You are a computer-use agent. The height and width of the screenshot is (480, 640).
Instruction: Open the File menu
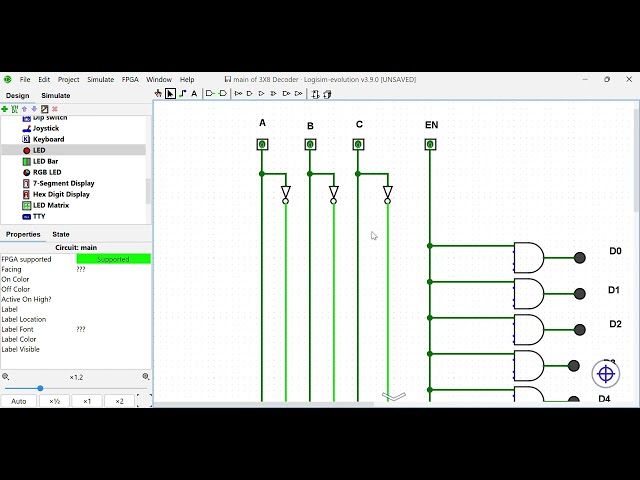pos(25,80)
